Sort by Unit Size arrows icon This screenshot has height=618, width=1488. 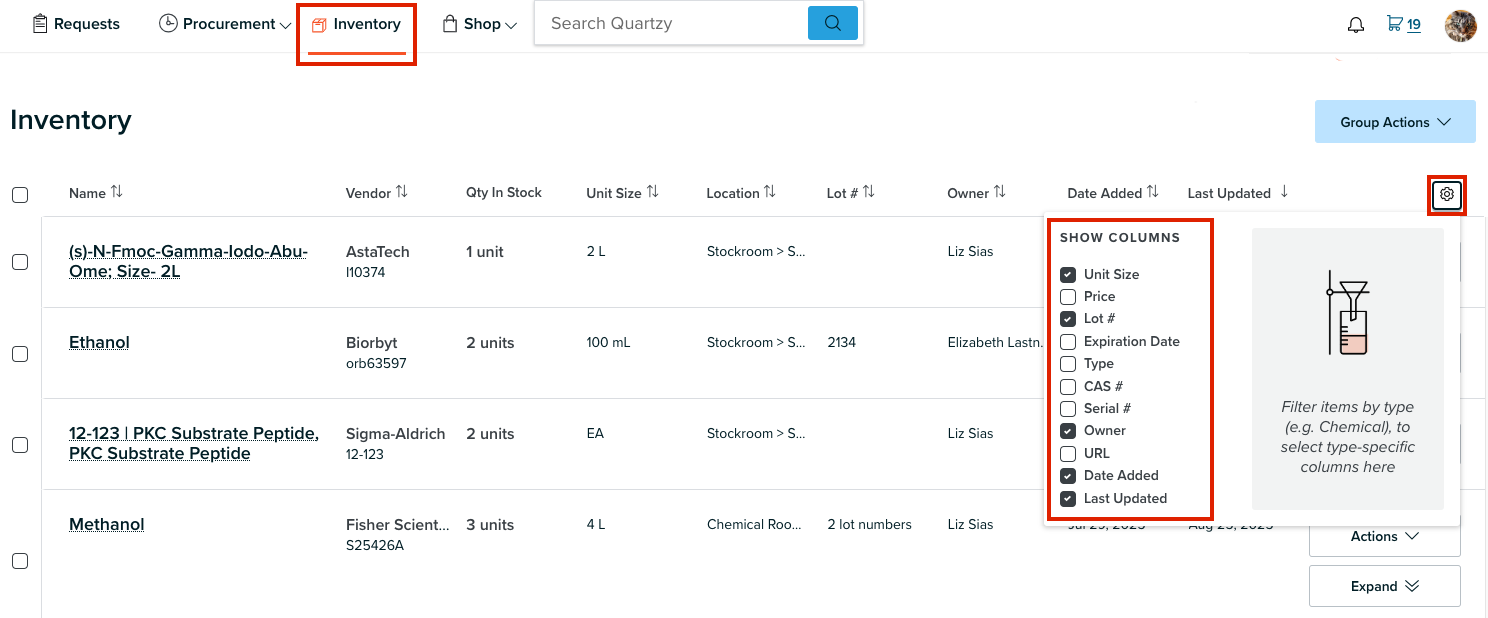[x=652, y=192]
